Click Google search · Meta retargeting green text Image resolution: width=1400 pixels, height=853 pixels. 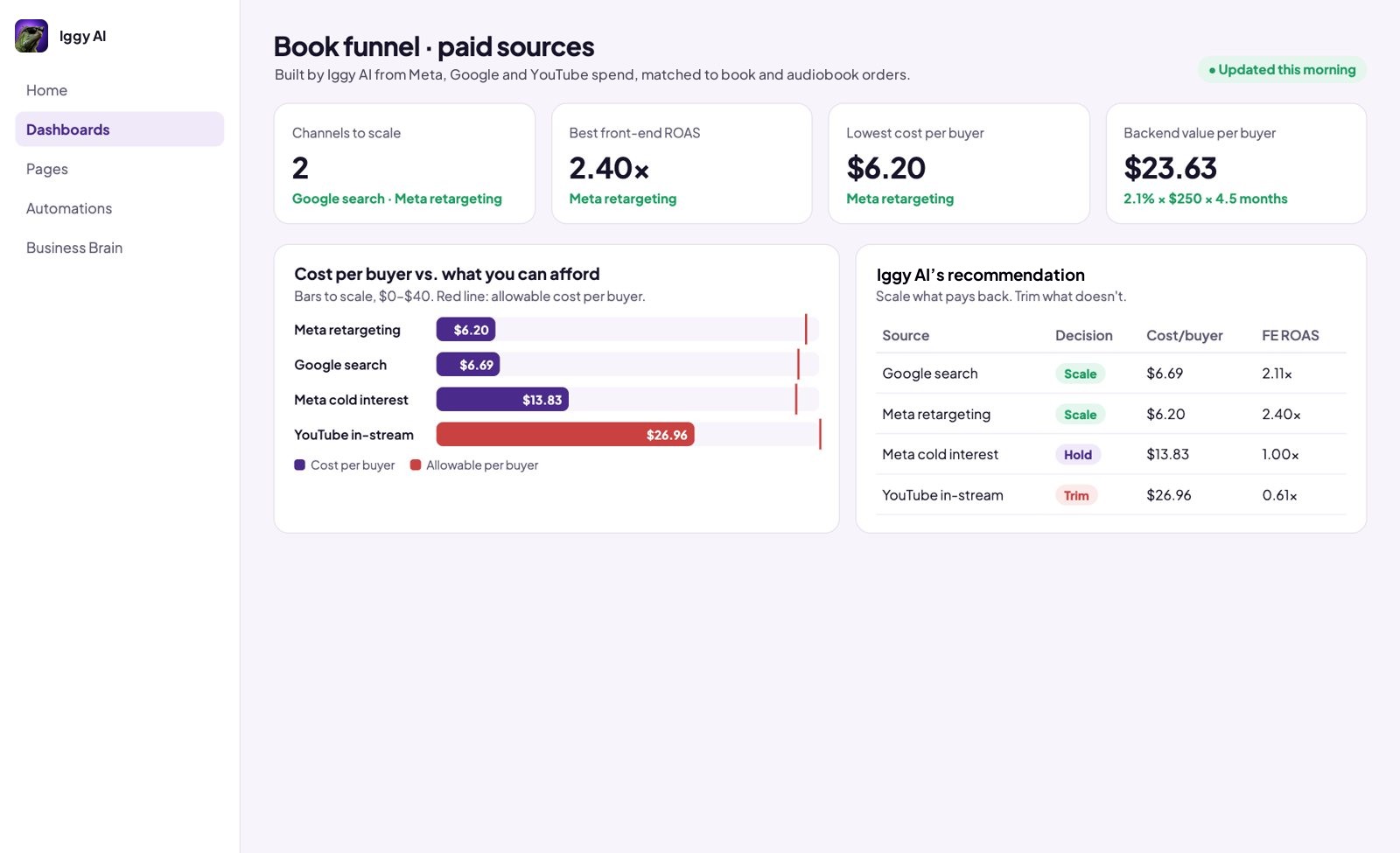point(397,199)
